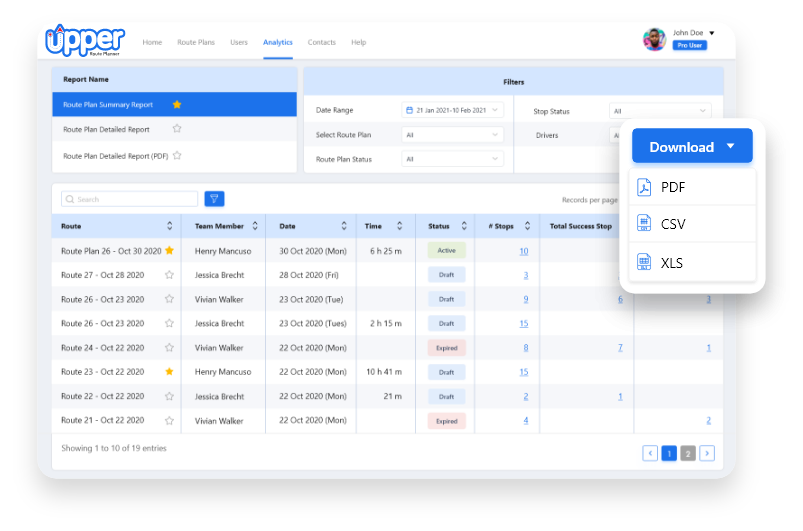Unfavorite Route Plan Summary Report star

(x=177, y=104)
